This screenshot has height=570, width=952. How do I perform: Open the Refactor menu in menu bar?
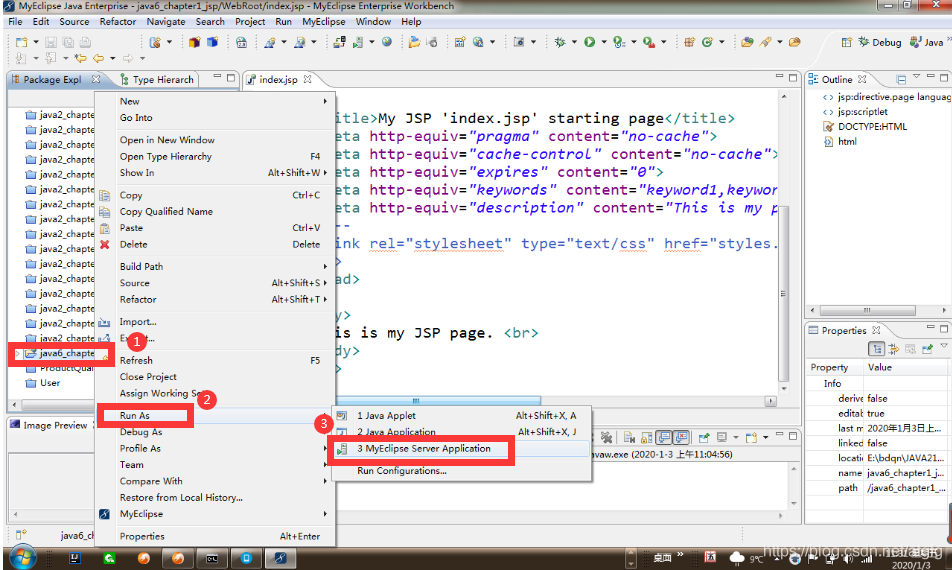pyautogui.click(x=117, y=21)
